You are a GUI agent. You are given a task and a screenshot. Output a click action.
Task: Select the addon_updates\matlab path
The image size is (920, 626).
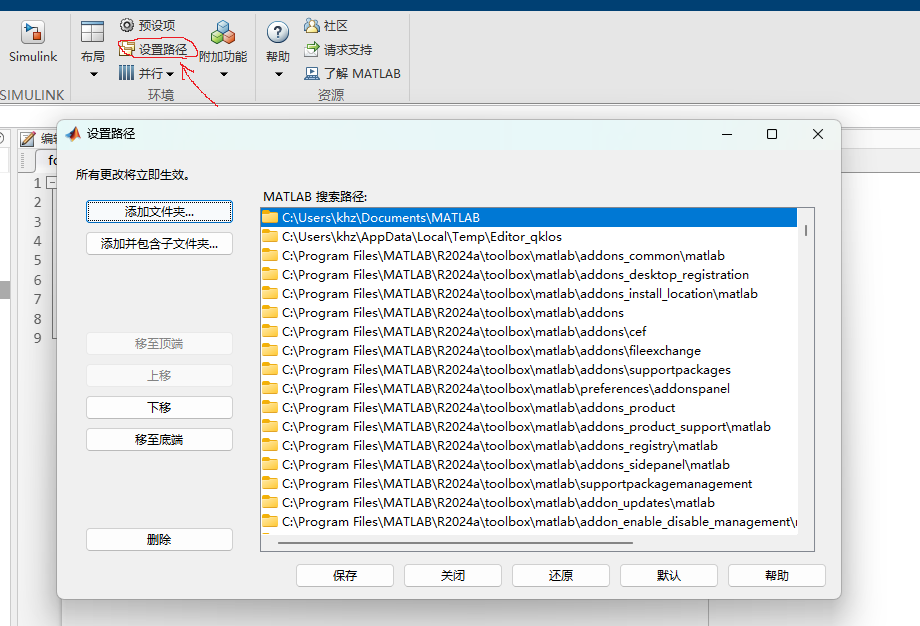(529, 503)
